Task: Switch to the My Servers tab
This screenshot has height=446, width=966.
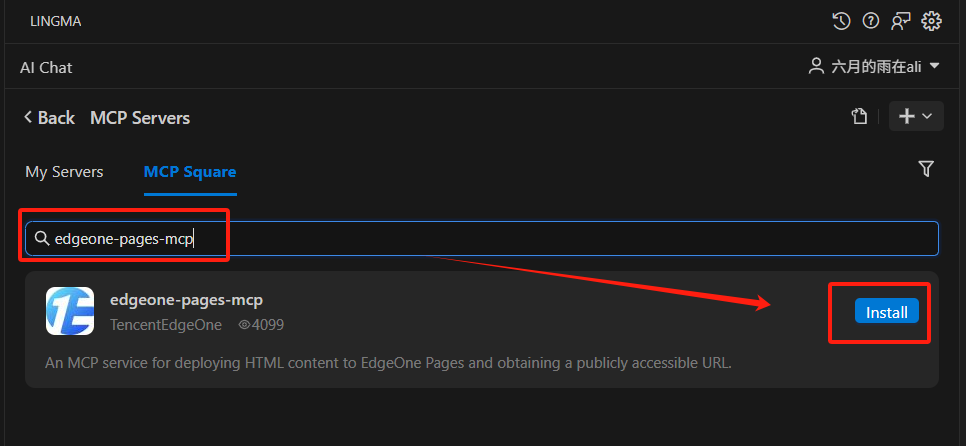Action: (64, 172)
